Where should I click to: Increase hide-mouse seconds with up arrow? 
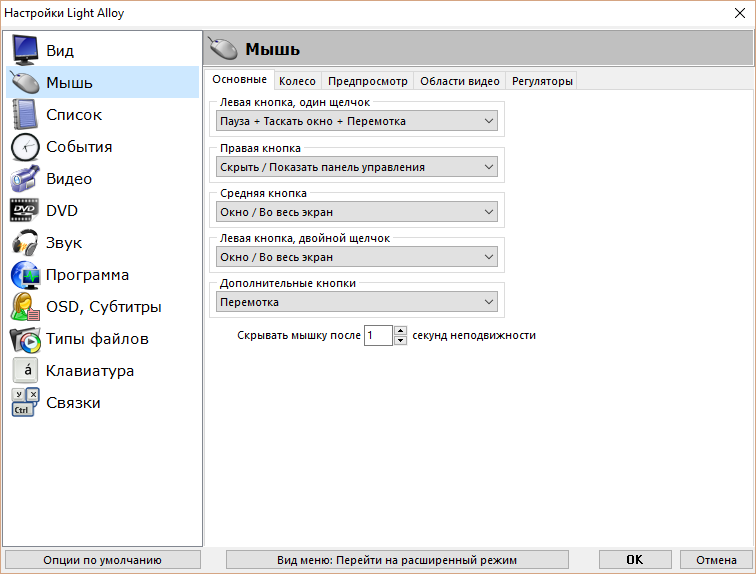point(400,331)
